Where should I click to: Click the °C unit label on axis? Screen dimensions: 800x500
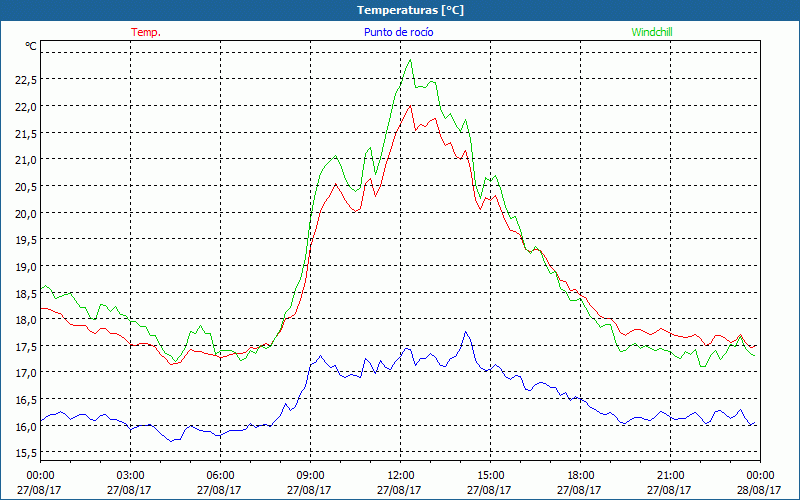click(x=31, y=46)
